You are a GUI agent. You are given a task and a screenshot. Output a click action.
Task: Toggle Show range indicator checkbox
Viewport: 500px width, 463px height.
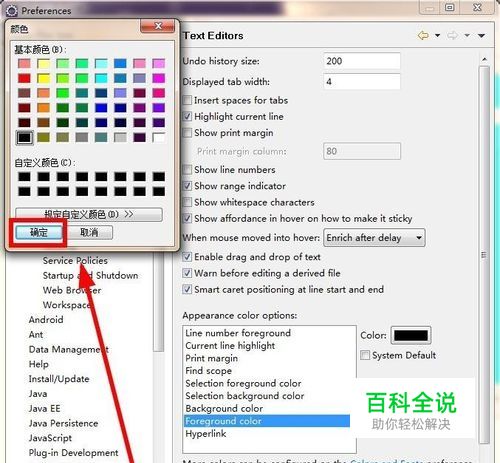coord(187,186)
